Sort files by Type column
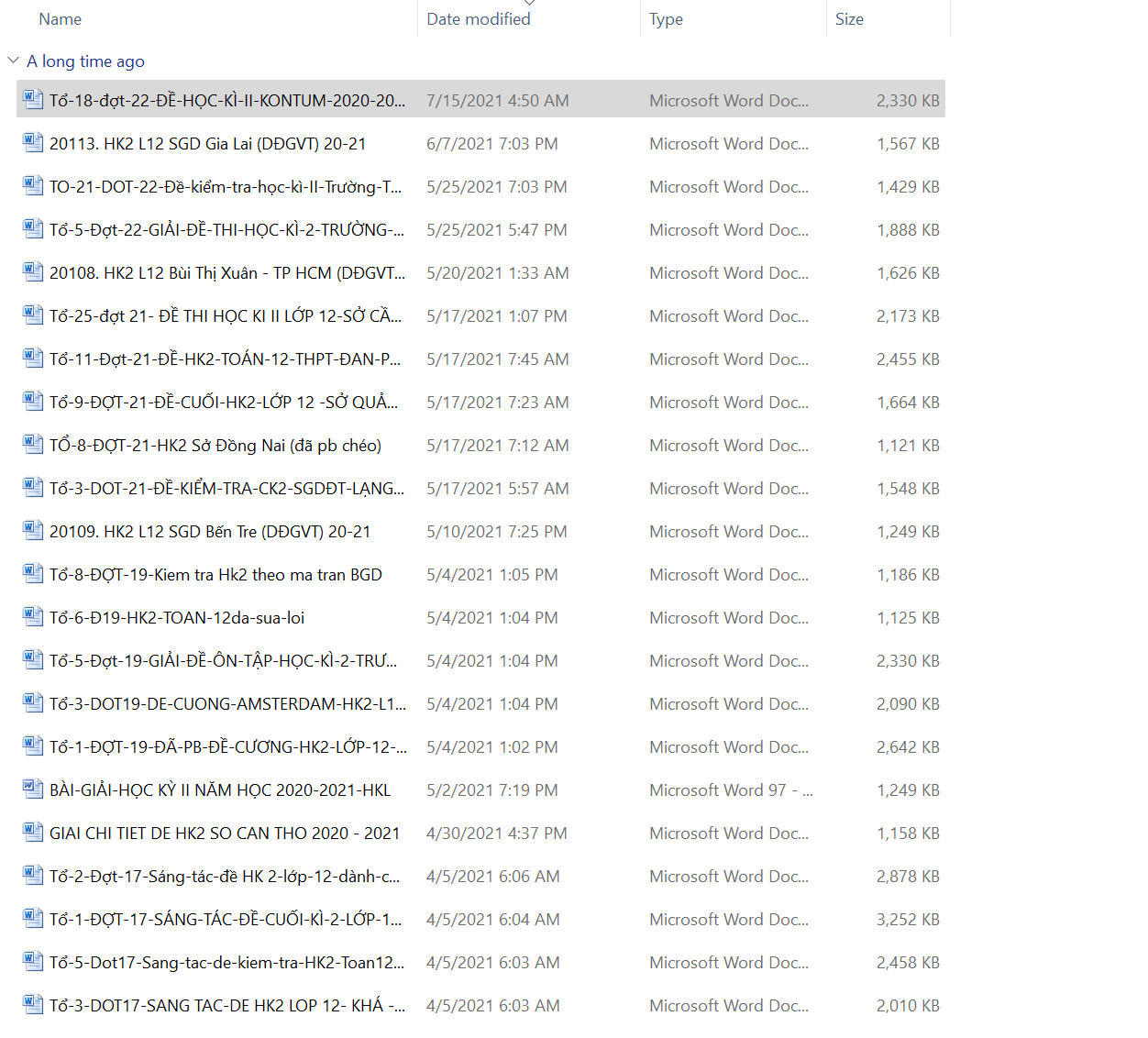This screenshot has height=1038, width=1148. (666, 19)
